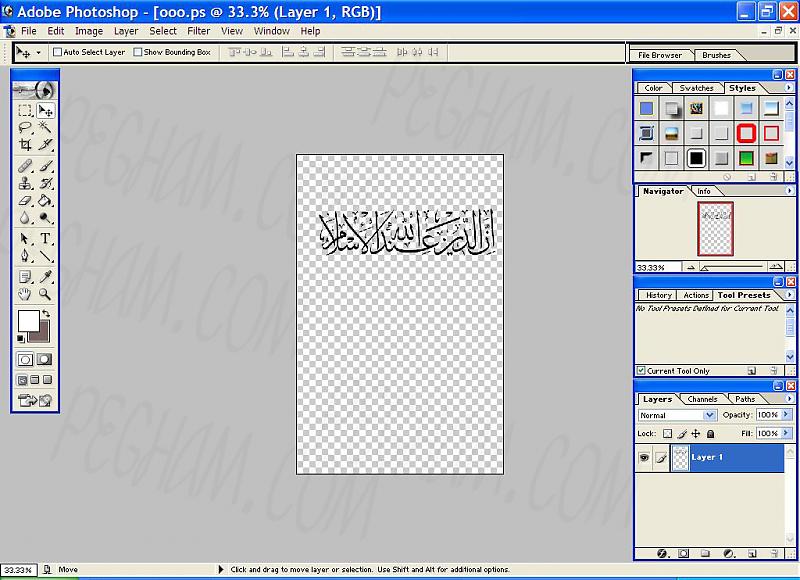Toggle lock transparent pixels
The image size is (800, 580).
coord(667,434)
